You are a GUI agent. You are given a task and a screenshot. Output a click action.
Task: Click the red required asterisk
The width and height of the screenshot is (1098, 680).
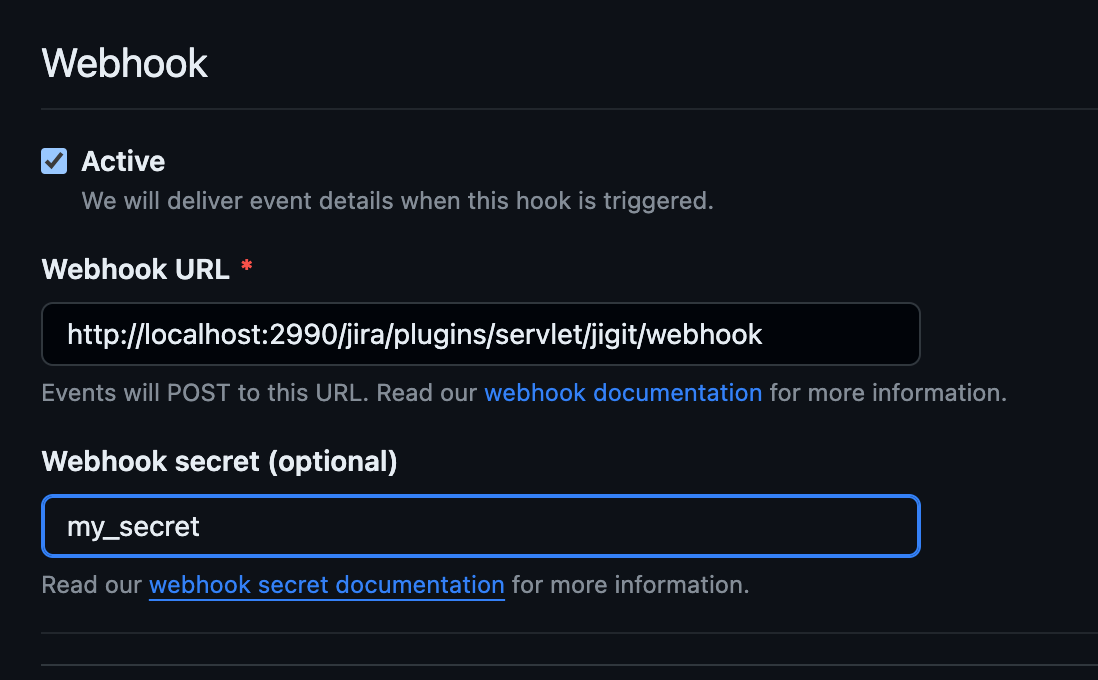(x=247, y=269)
